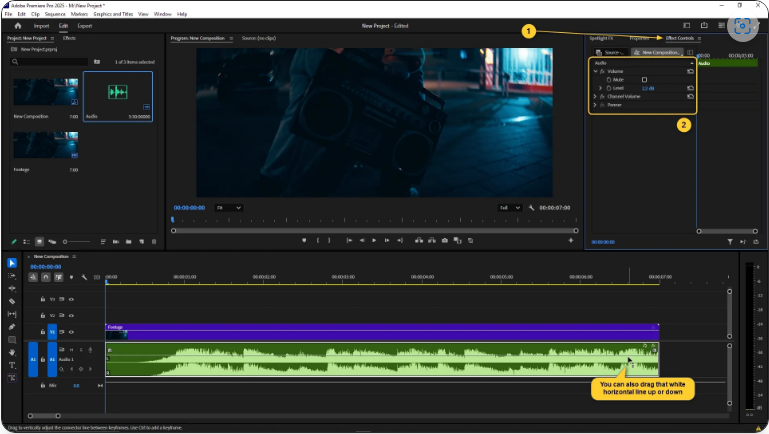Select the Type tool

click(x=12, y=365)
